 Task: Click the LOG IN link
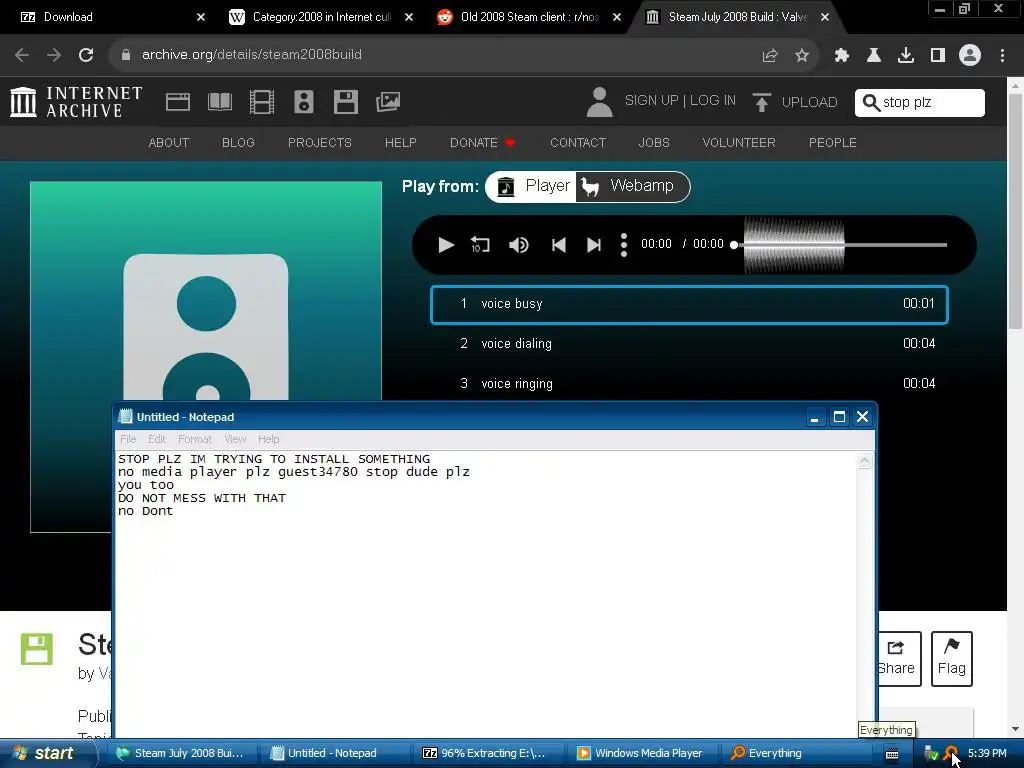(712, 101)
